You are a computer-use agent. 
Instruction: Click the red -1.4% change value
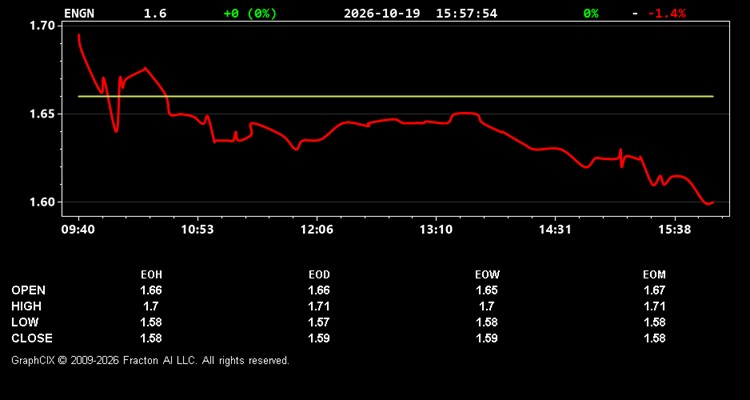coord(667,13)
